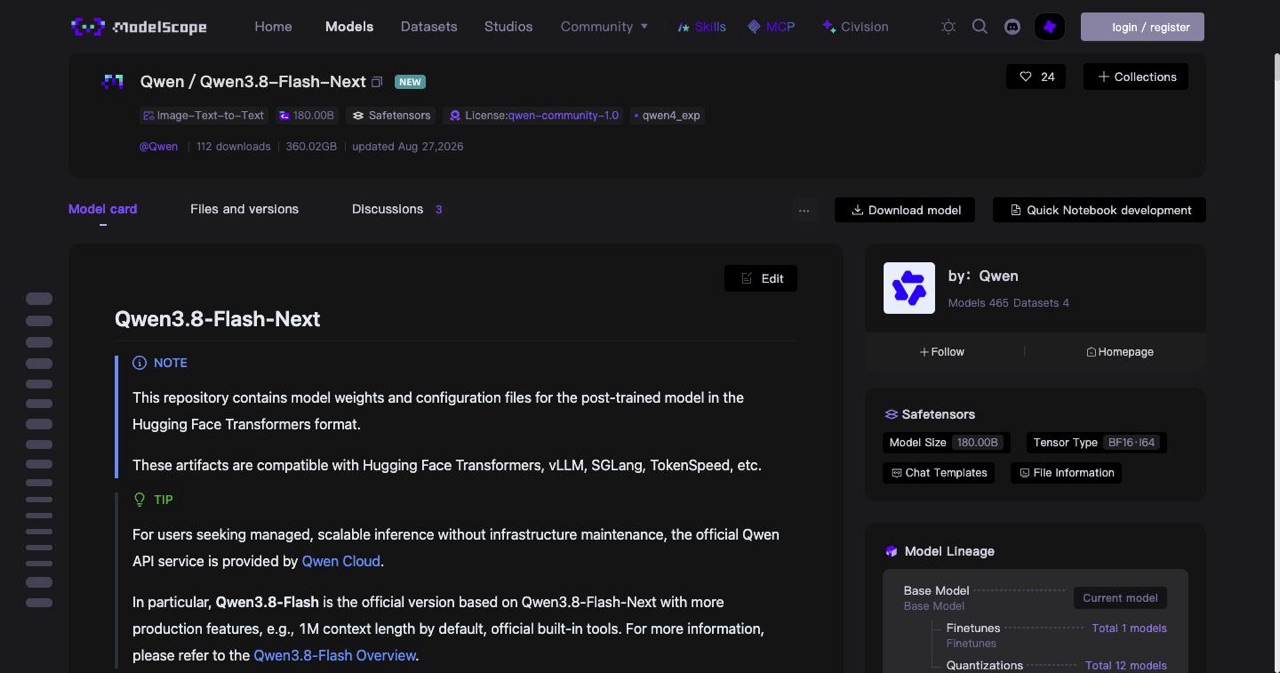1280x673 pixels.
Task: Expand the Community dropdown menu
Action: tap(604, 27)
